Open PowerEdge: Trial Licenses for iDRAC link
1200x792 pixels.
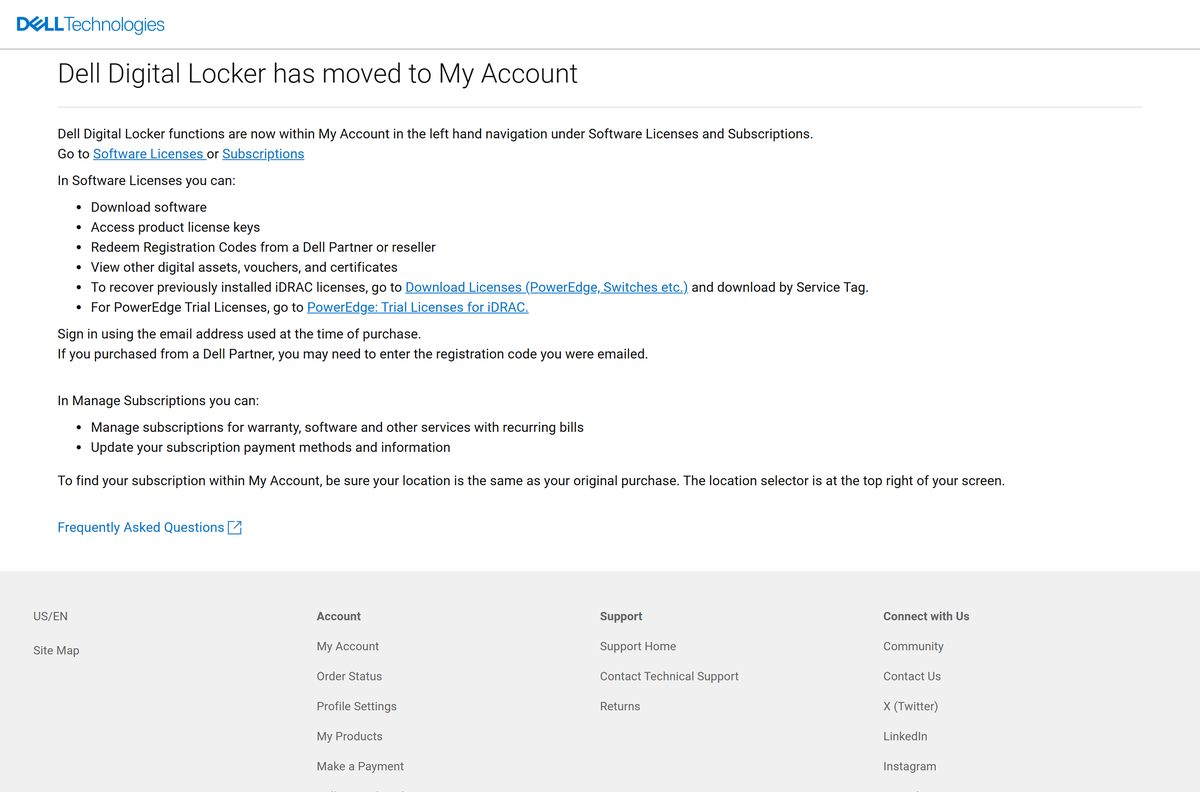(x=417, y=307)
